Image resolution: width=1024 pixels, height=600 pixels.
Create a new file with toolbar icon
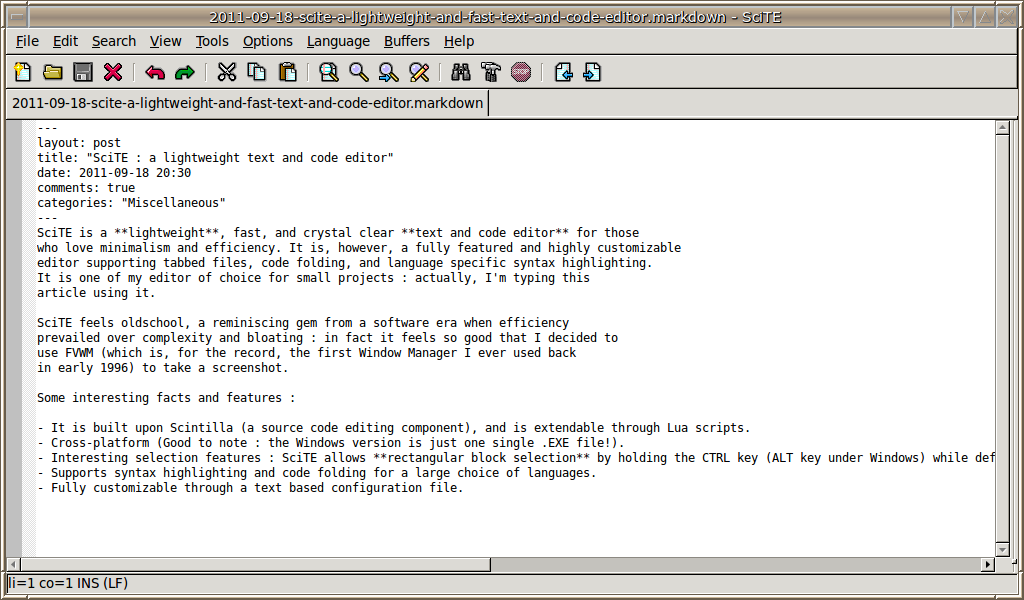pos(23,72)
